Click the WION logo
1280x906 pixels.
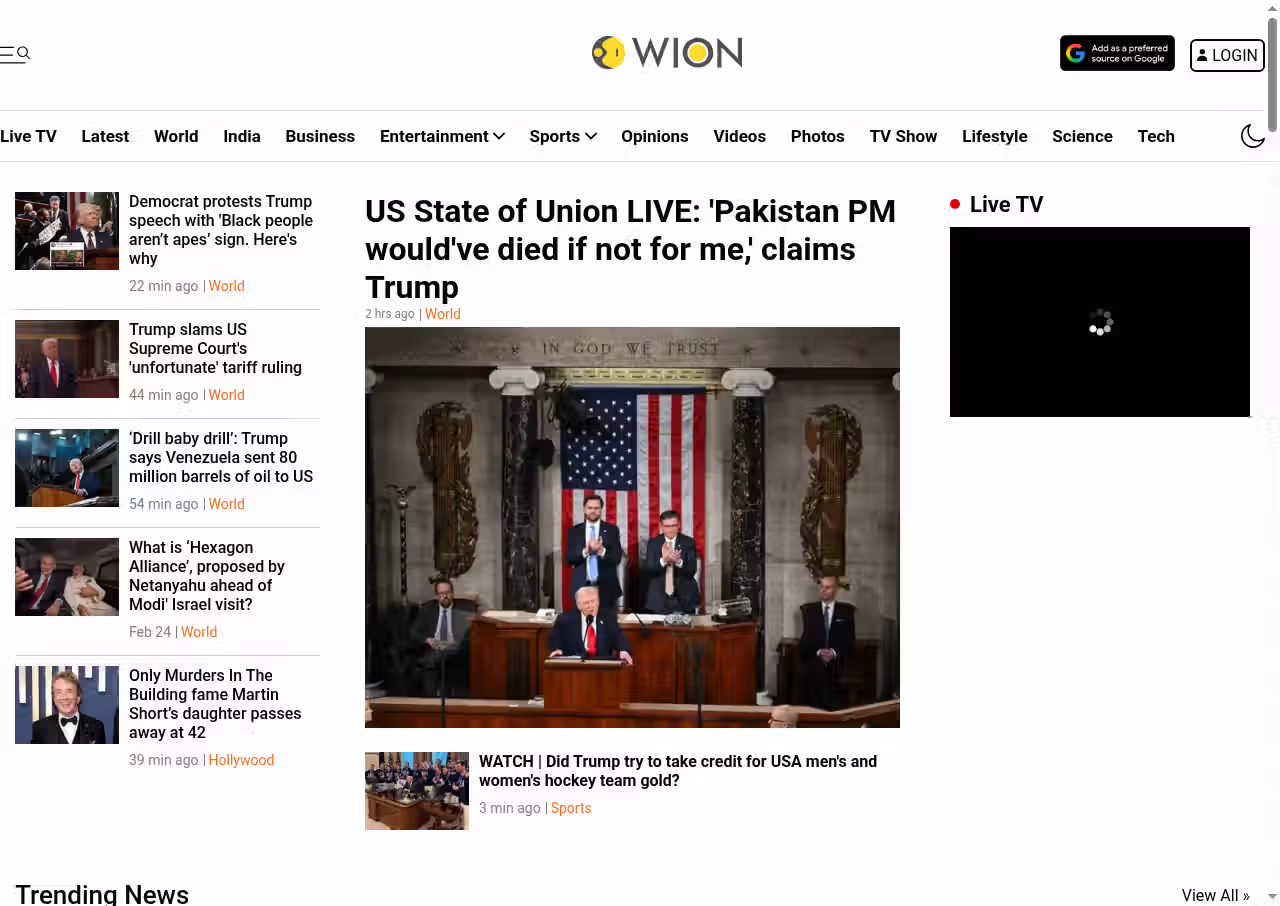[667, 53]
